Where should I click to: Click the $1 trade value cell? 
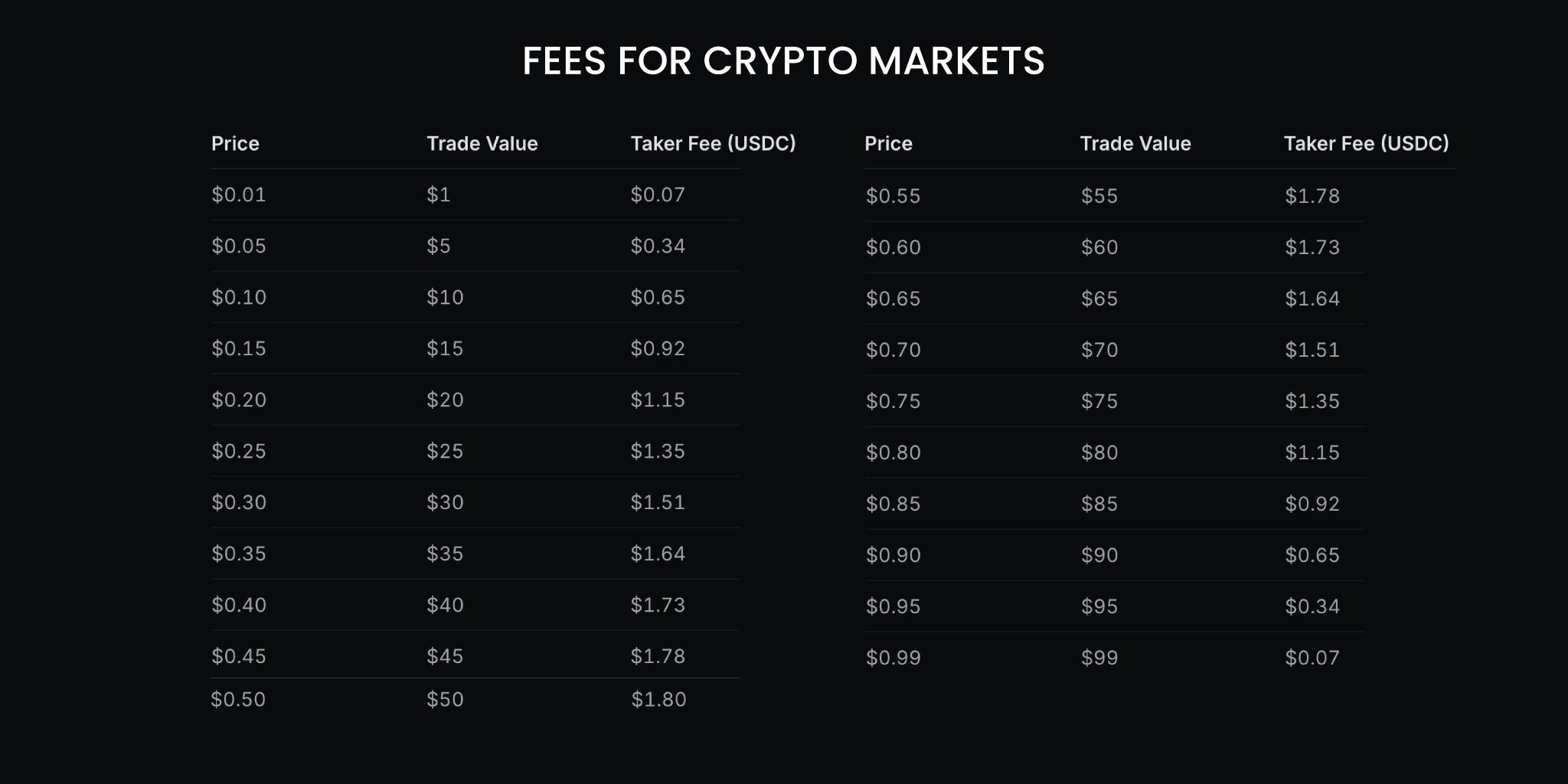click(439, 194)
